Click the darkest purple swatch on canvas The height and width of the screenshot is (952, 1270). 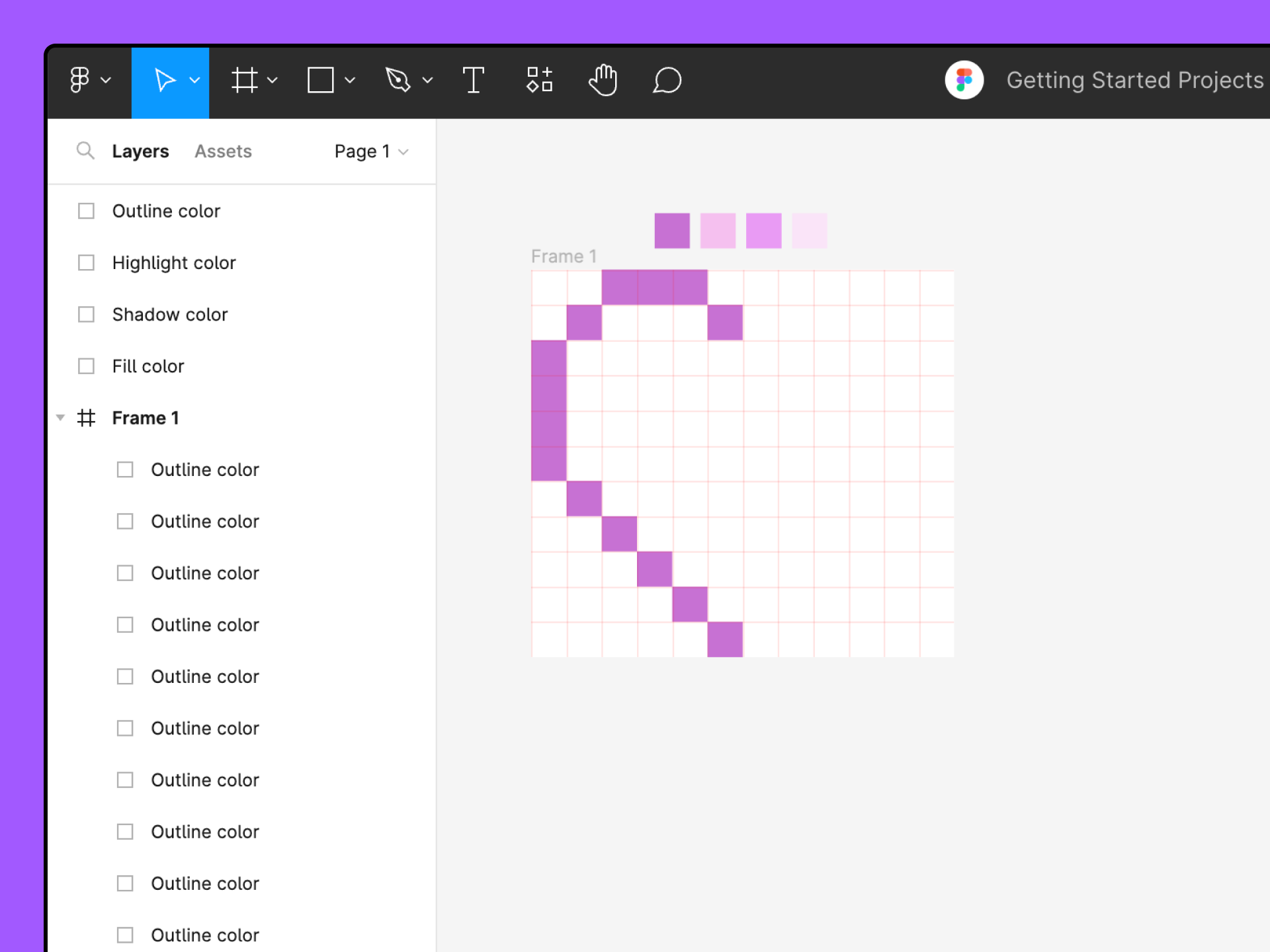pyautogui.click(x=671, y=231)
